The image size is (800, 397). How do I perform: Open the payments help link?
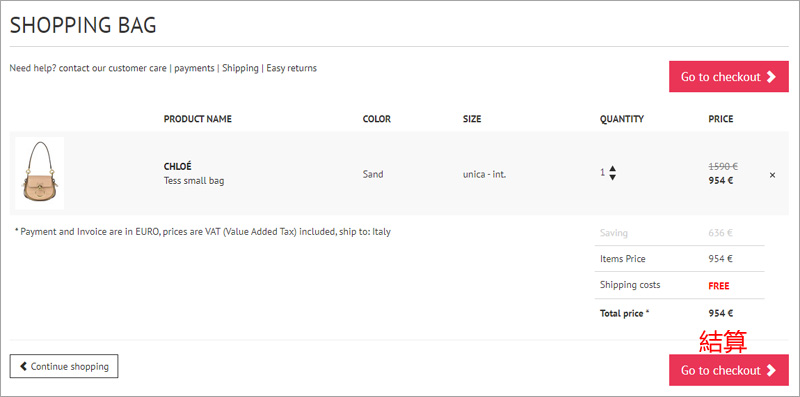click(194, 68)
